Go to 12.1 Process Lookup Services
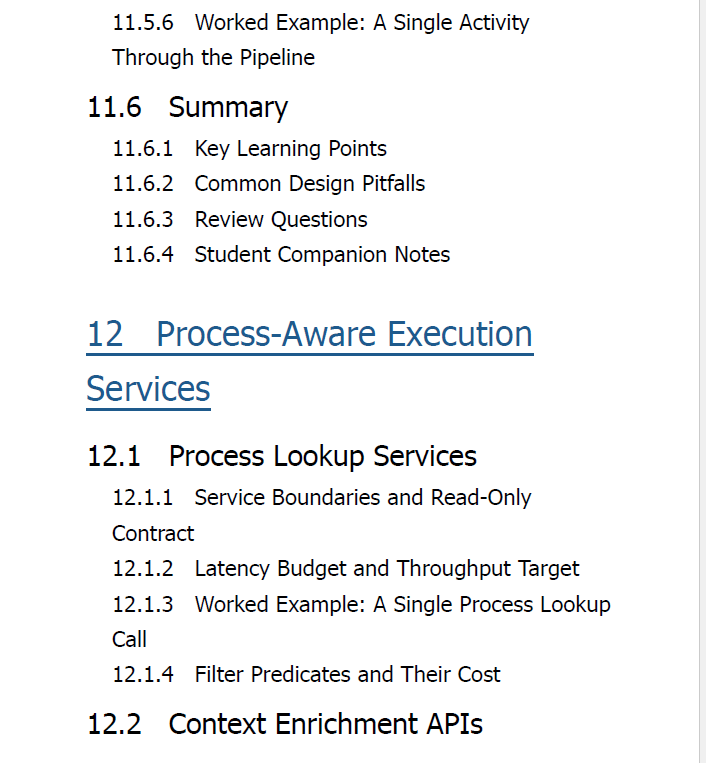Screen dimensions: 706x763 point(282,456)
